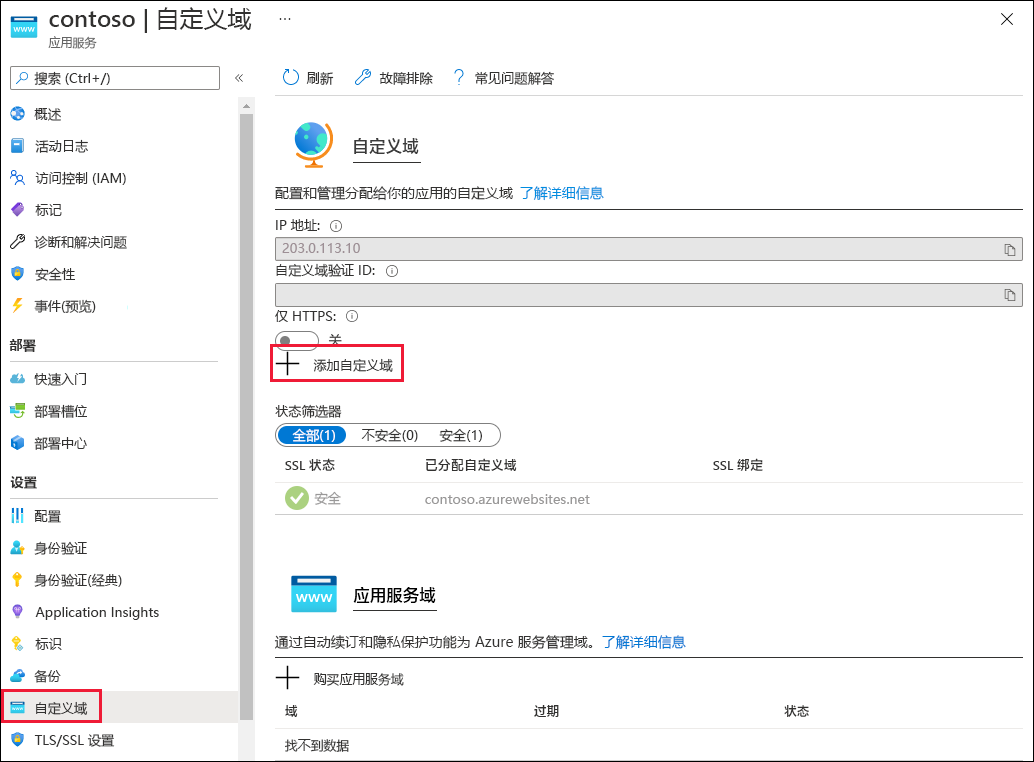Image resolution: width=1034 pixels, height=762 pixels.
Task: Open 事件(预览) lightning icon
Action: pyautogui.click(x=18, y=306)
